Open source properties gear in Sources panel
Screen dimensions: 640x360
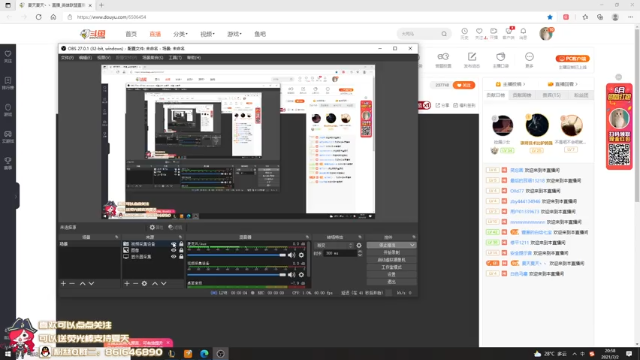(144, 283)
